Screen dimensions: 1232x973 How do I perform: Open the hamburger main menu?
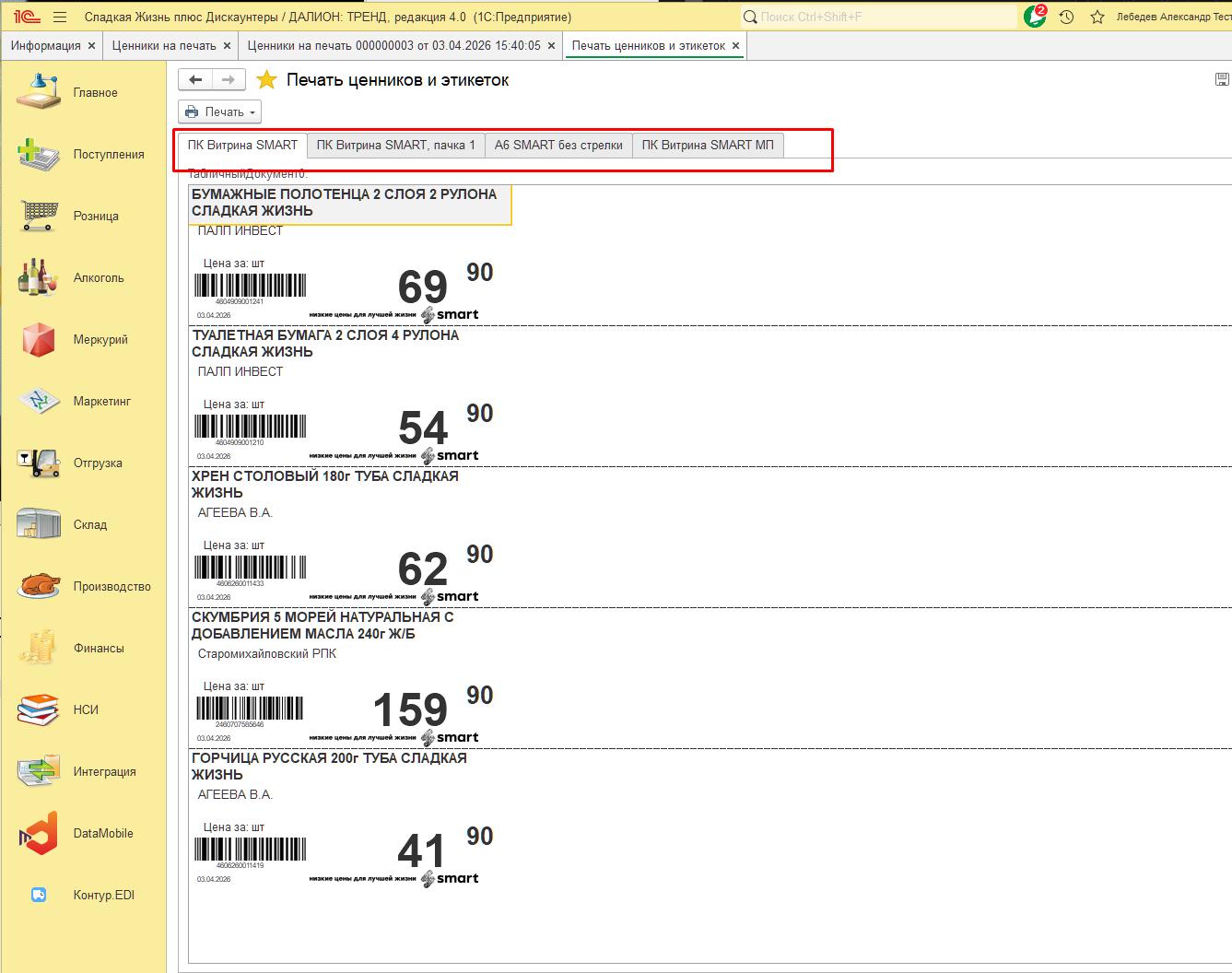(60, 17)
